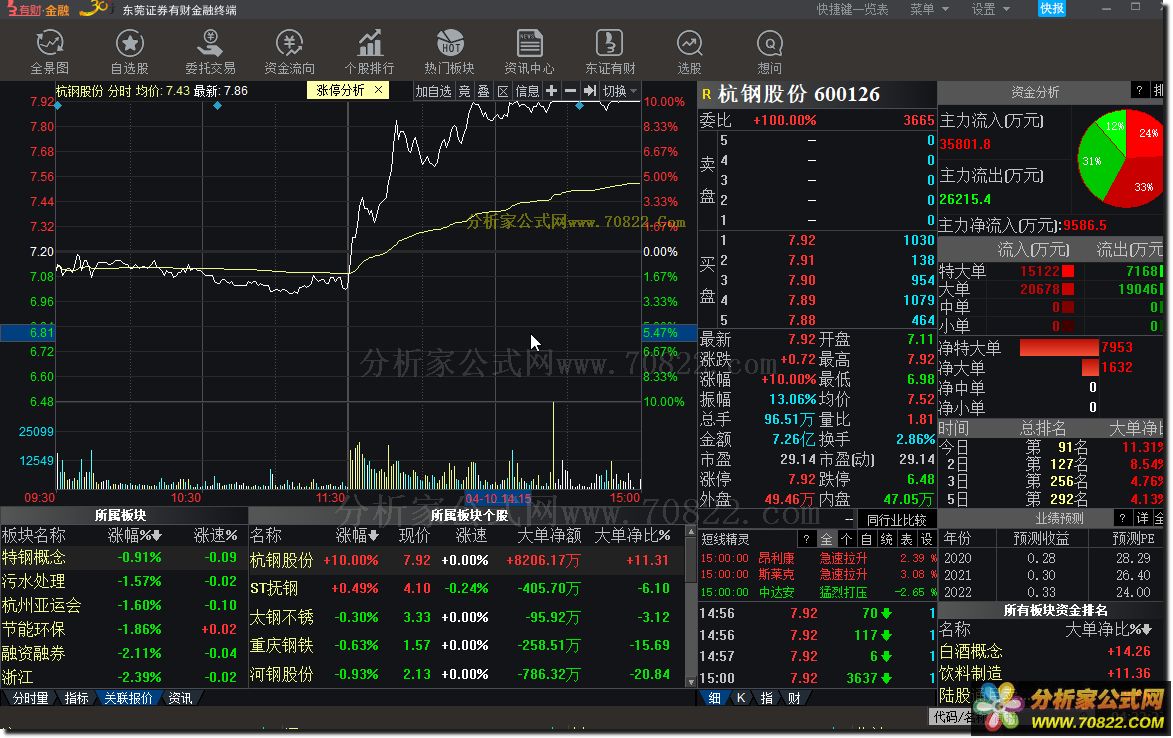Open the 设置 dropdown menu
The width and height of the screenshot is (1173, 738).
coord(990,9)
